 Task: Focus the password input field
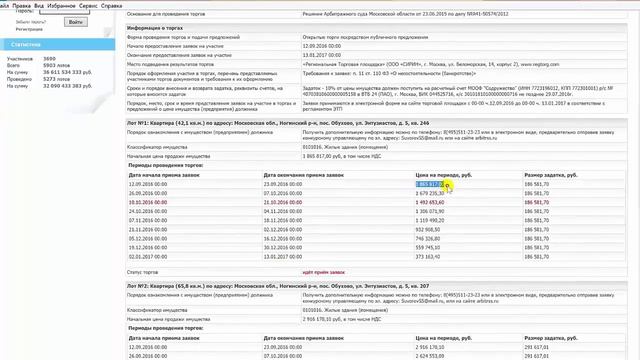click(64, 12)
